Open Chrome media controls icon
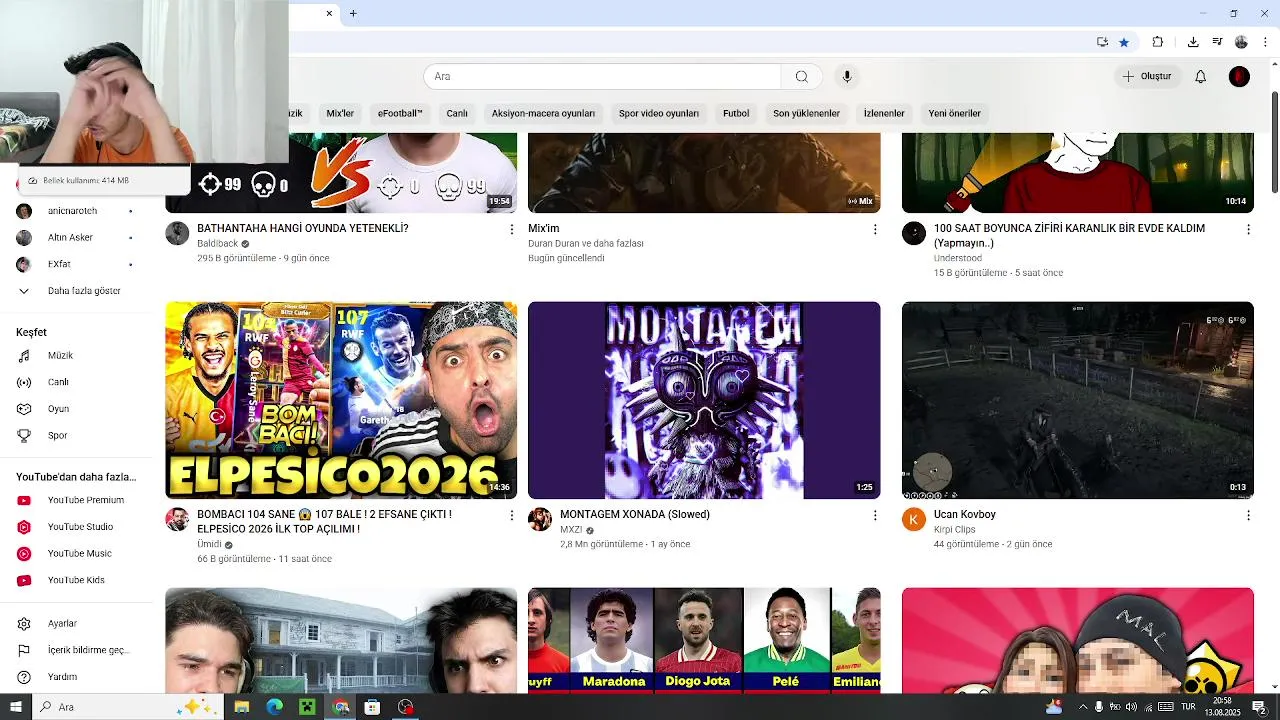1280x720 pixels. [1217, 42]
